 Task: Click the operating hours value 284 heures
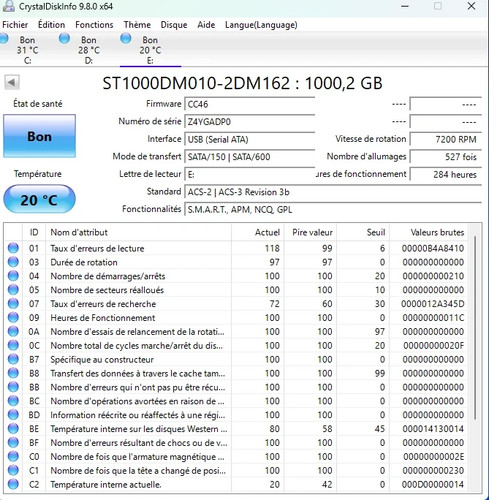click(x=446, y=174)
